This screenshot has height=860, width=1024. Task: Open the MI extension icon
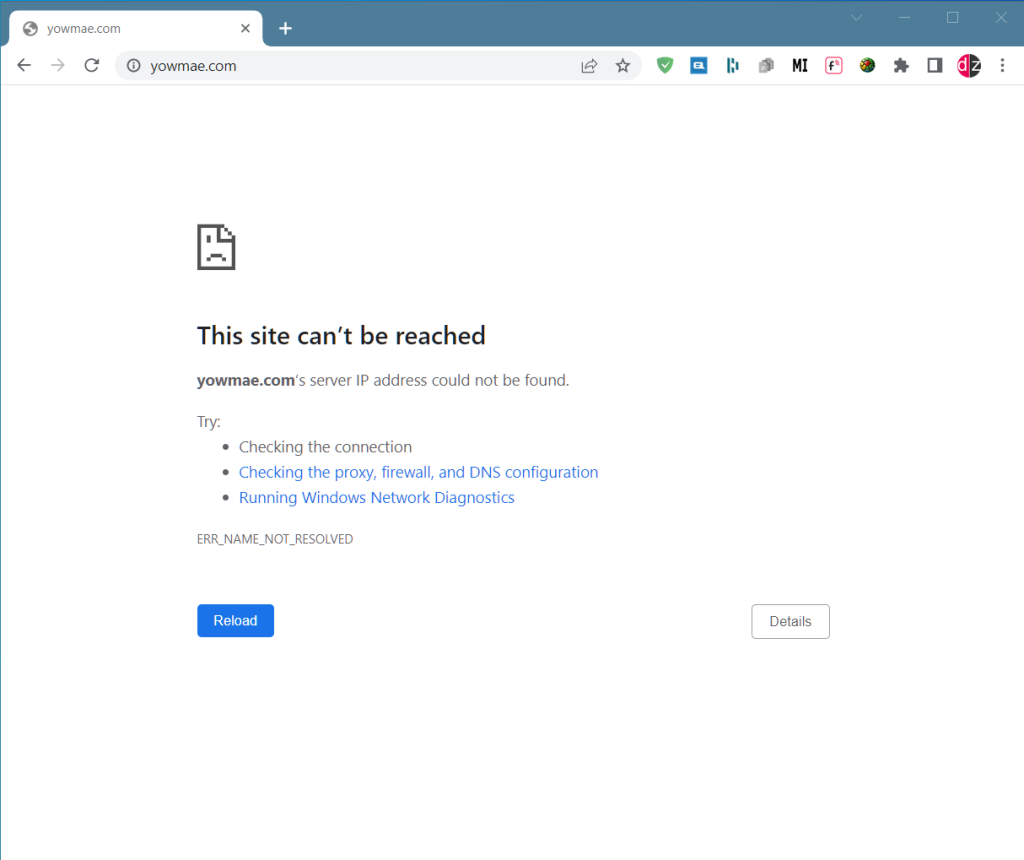click(800, 65)
